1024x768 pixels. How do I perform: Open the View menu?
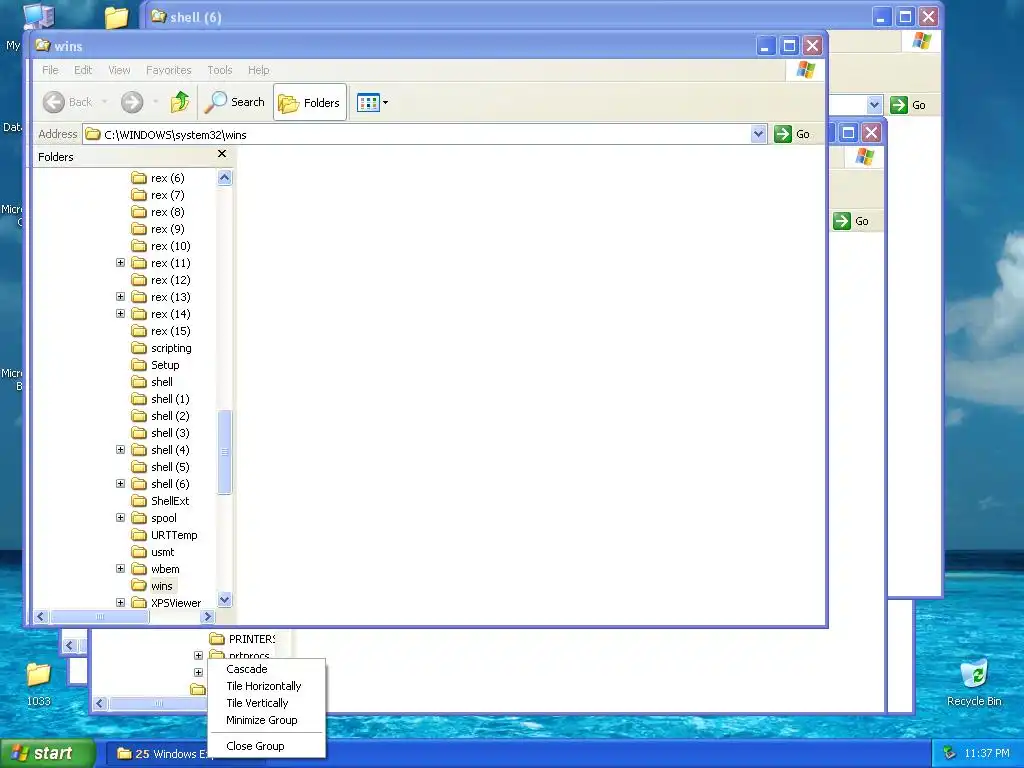[119, 70]
